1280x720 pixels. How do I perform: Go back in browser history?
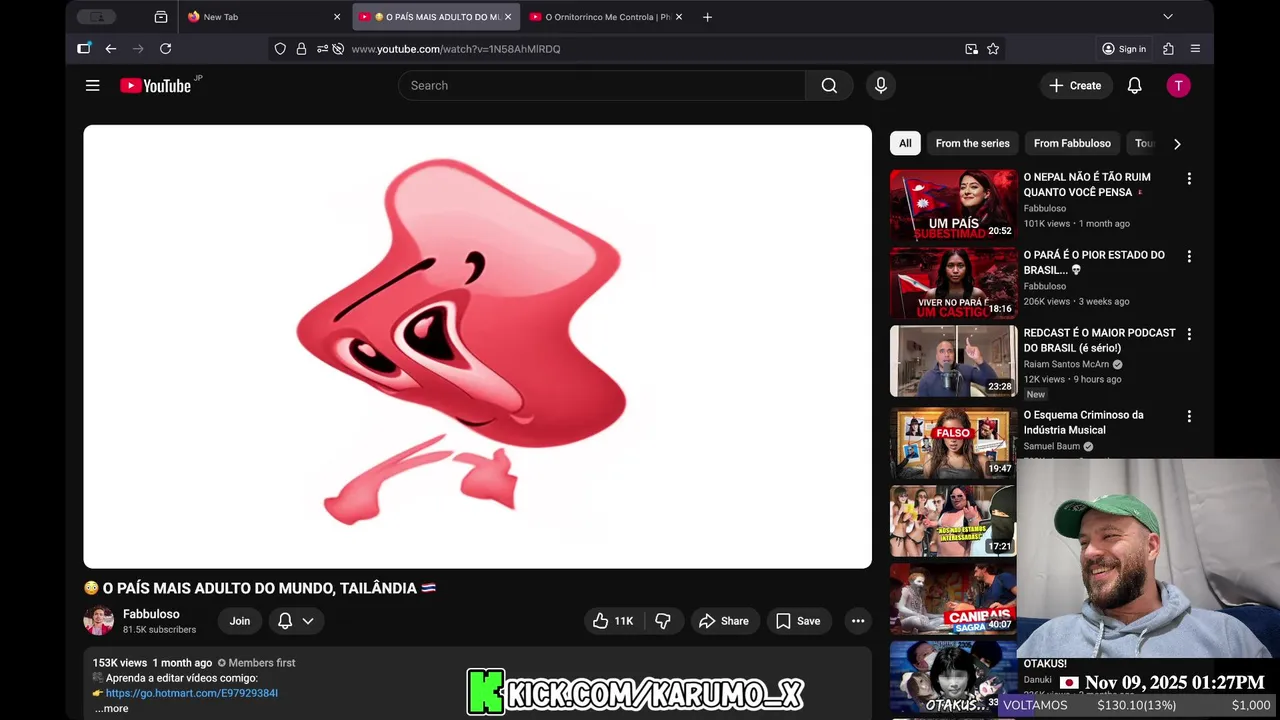click(x=111, y=49)
